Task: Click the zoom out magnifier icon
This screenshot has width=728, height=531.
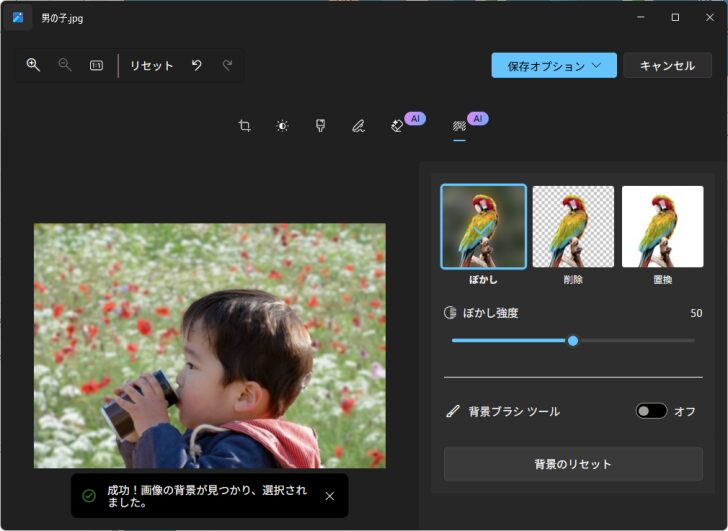Action: point(65,65)
